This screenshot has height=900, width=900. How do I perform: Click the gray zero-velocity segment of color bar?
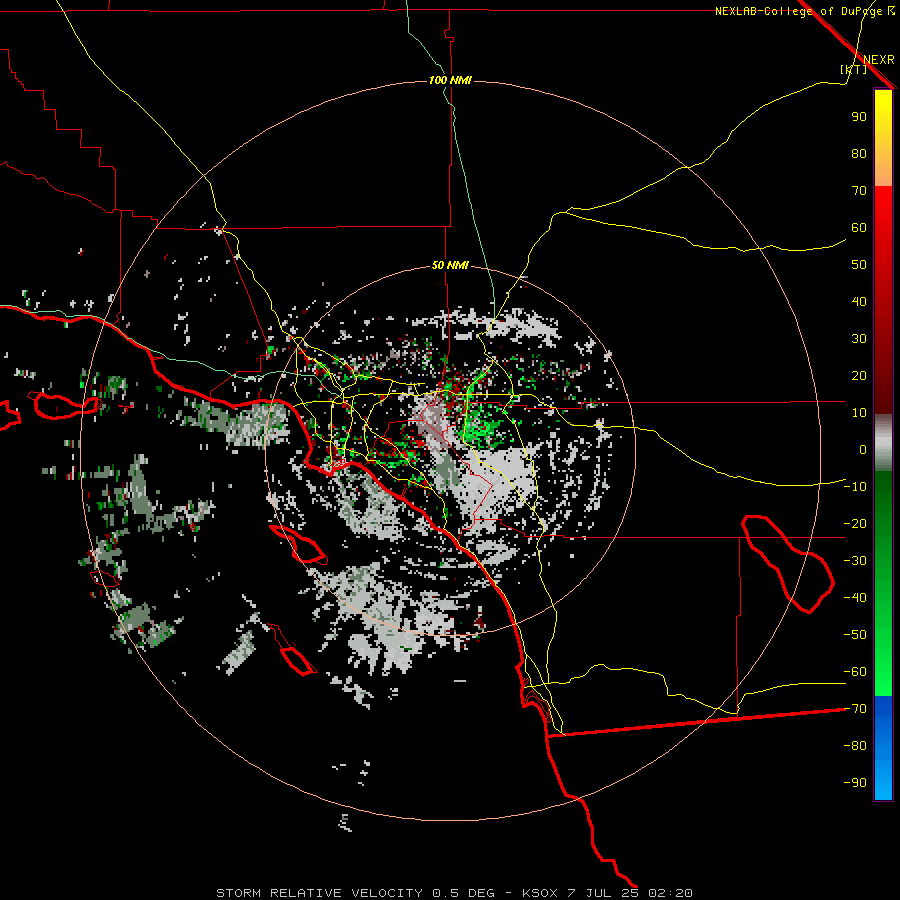[883, 443]
